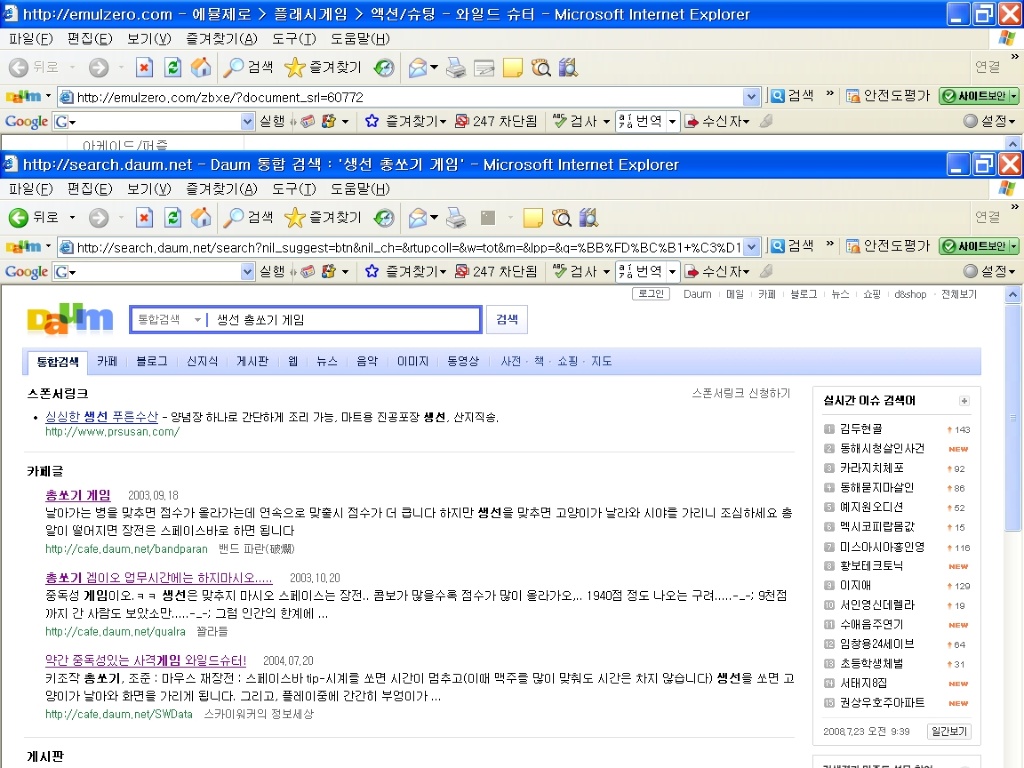Click 검사 spell check in front window Google toolbar

[581, 271]
